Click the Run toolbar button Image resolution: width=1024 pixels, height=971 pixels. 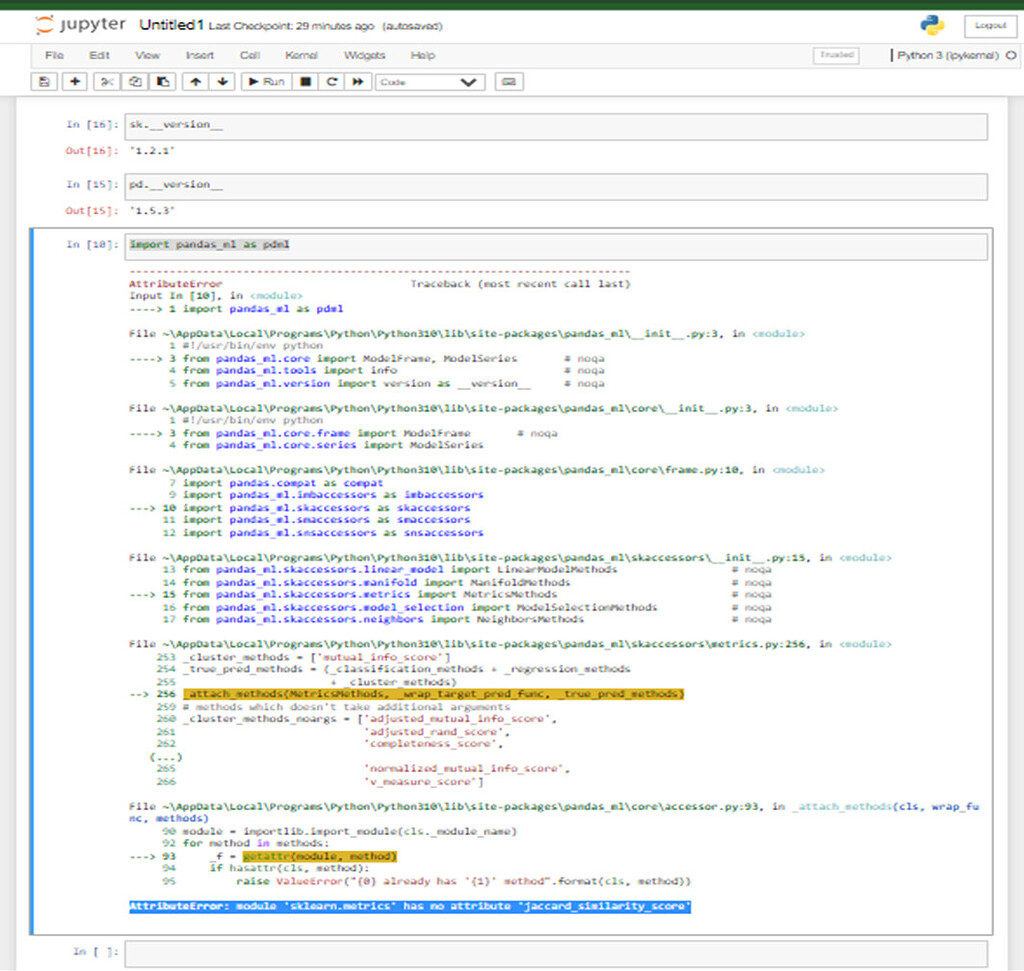click(x=264, y=81)
